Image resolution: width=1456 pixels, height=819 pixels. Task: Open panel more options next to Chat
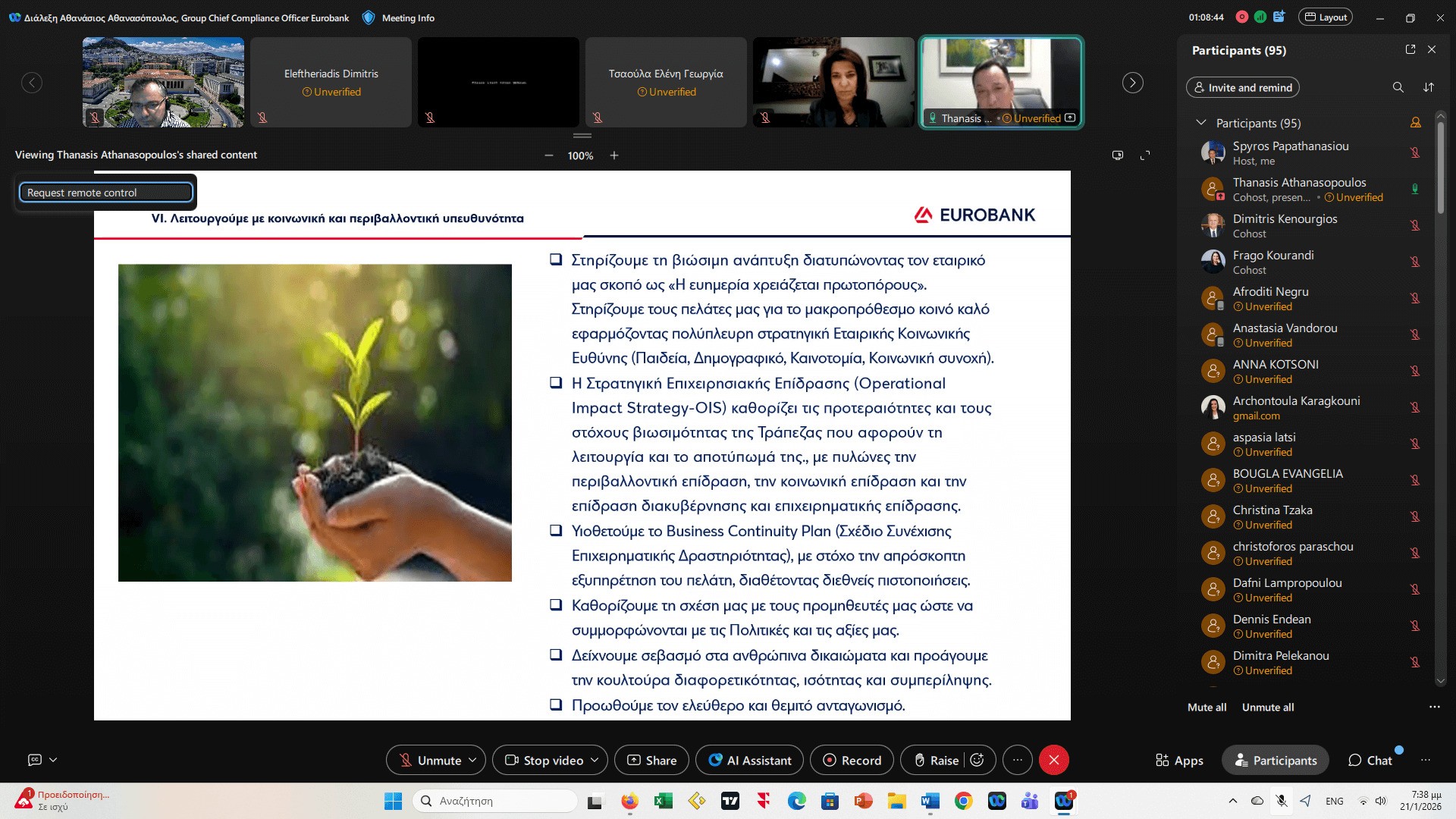pyautogui.click(x=1426, y=760)
